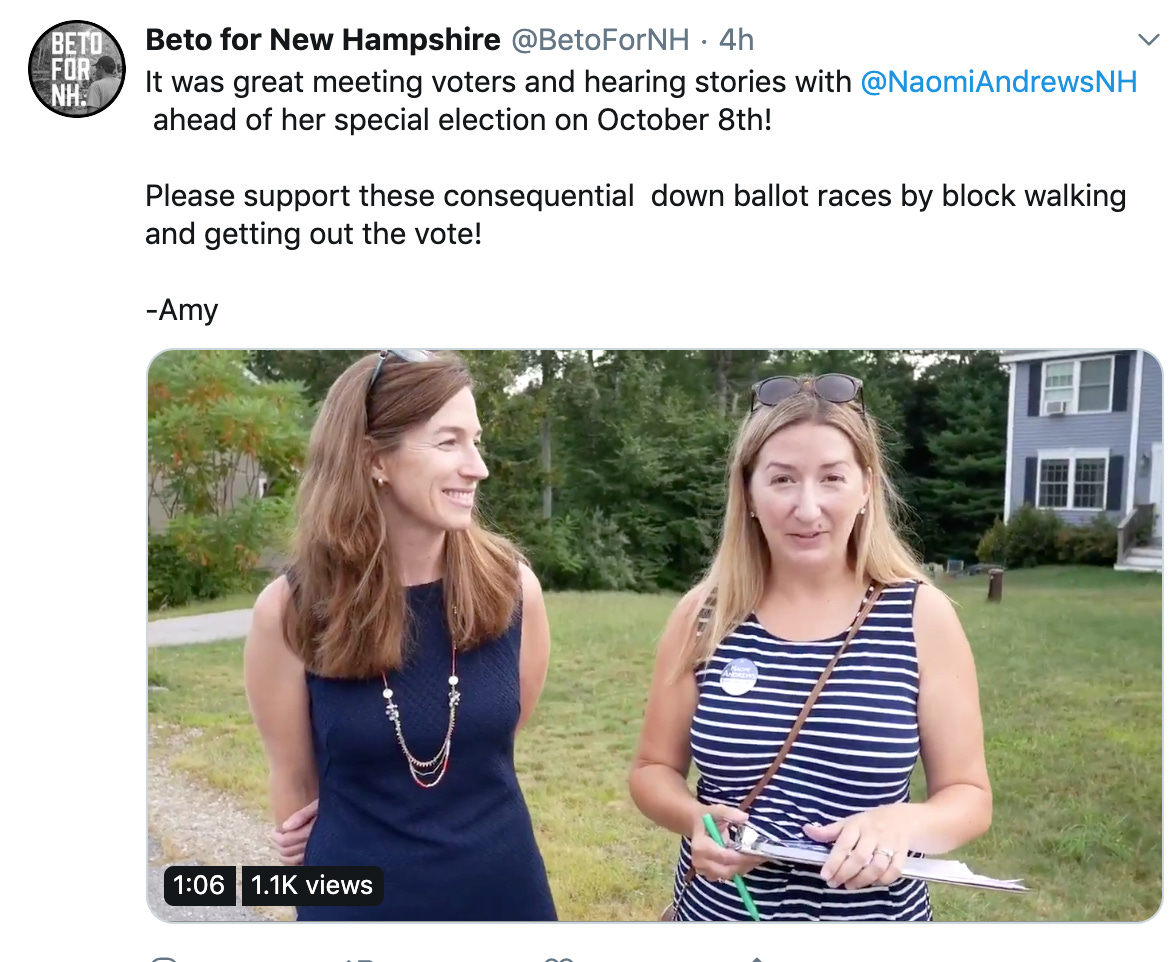Image resolution: width=1170 pixels, height=962 pixels.
Task: Click the 'and getting out the vote!' line
Action: [313, 234]
